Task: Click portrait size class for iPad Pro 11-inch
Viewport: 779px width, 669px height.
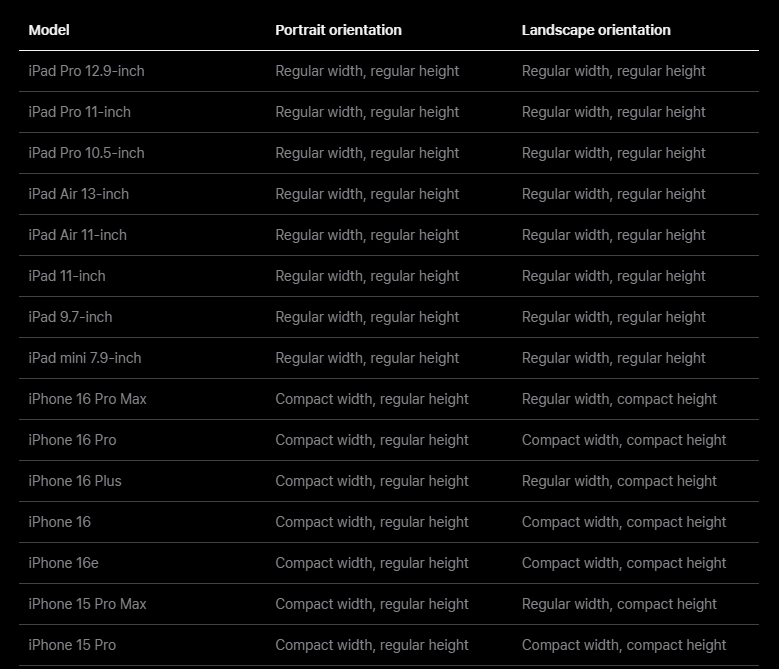Action: pyautogui.click(x=367, y=112)
